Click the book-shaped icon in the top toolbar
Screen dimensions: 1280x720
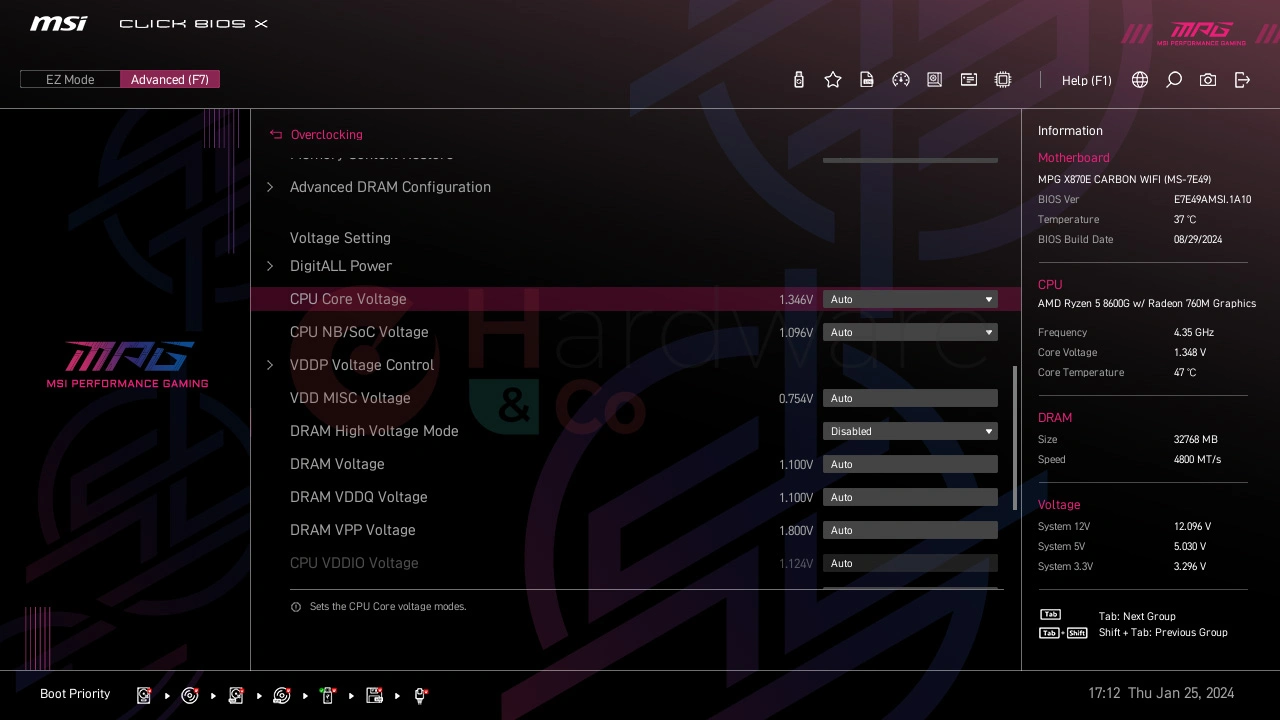(x=935, y=80)
